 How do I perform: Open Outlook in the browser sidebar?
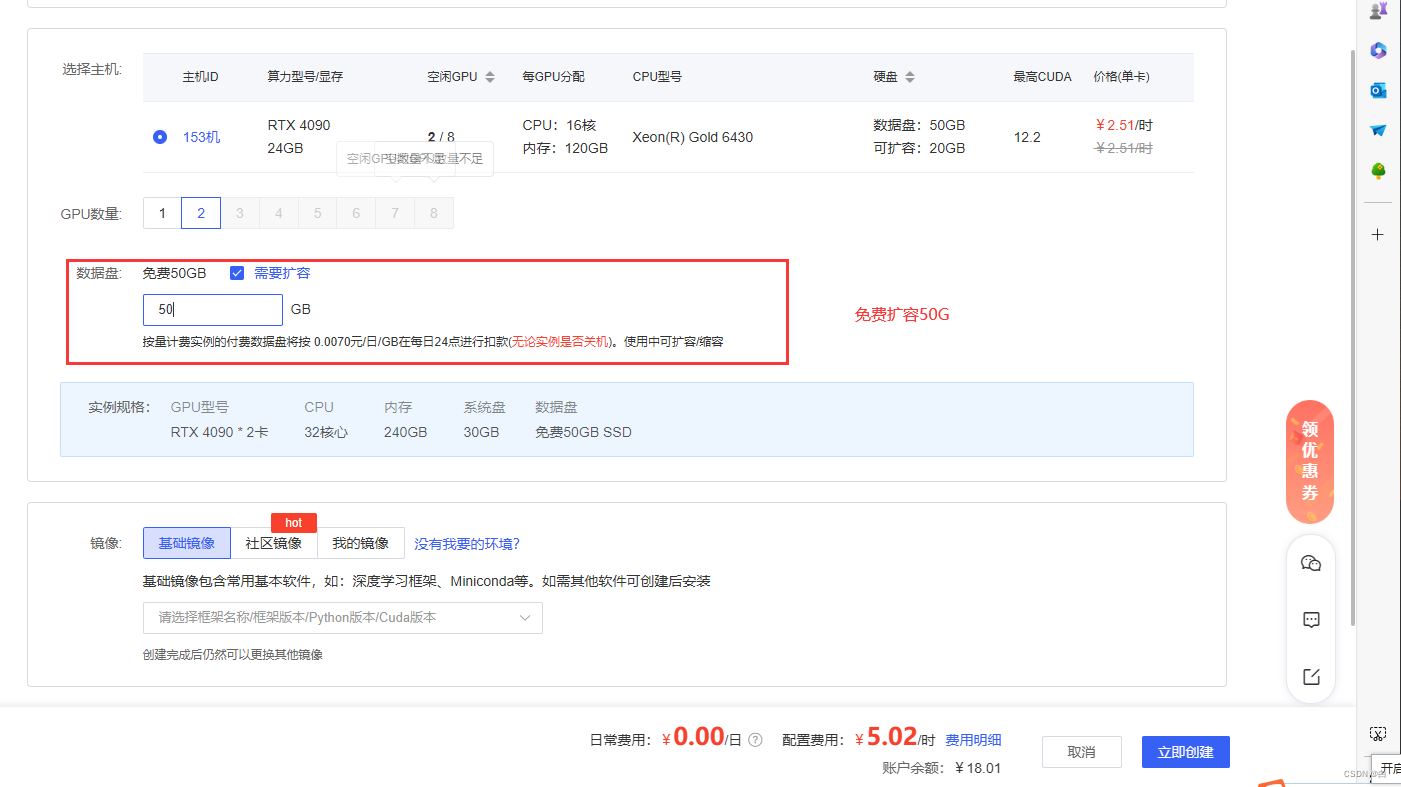1378,91
